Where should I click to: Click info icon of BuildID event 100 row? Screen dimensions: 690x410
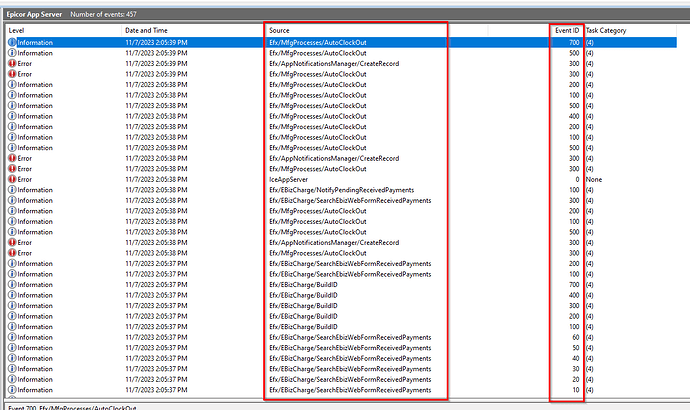coord(12,327)
